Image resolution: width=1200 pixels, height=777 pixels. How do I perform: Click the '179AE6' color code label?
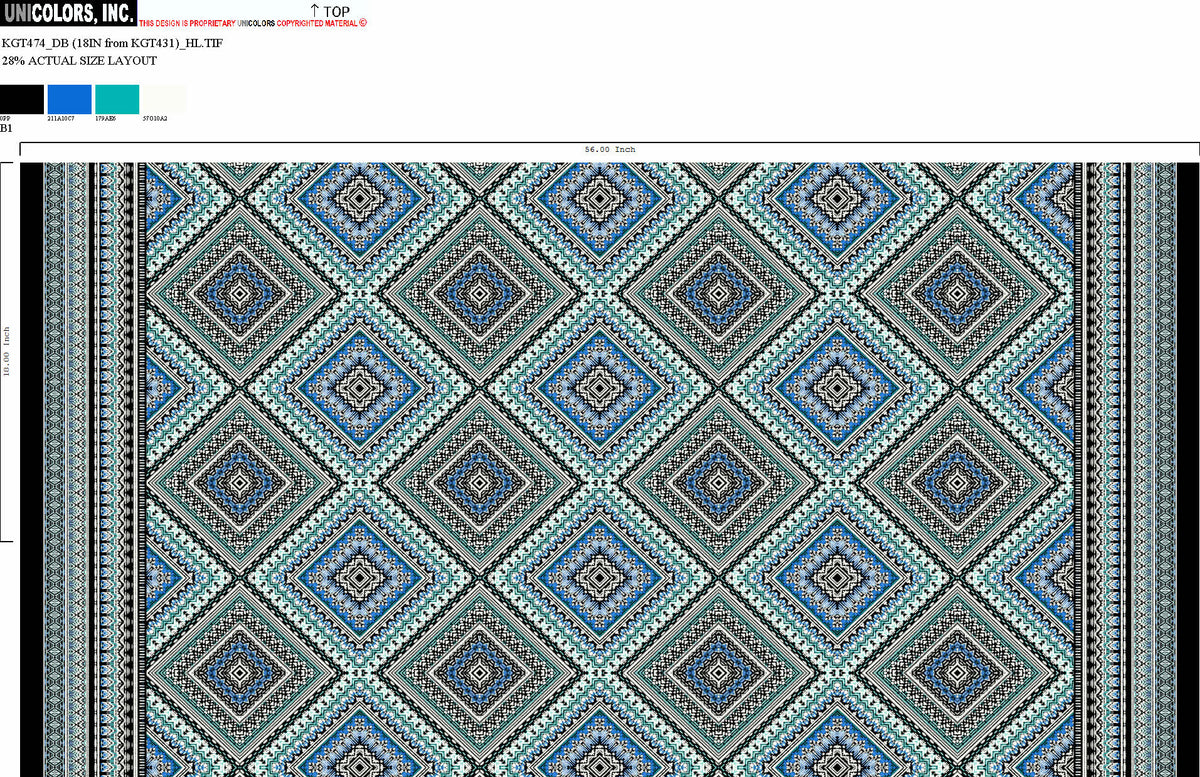coord(106,118)
